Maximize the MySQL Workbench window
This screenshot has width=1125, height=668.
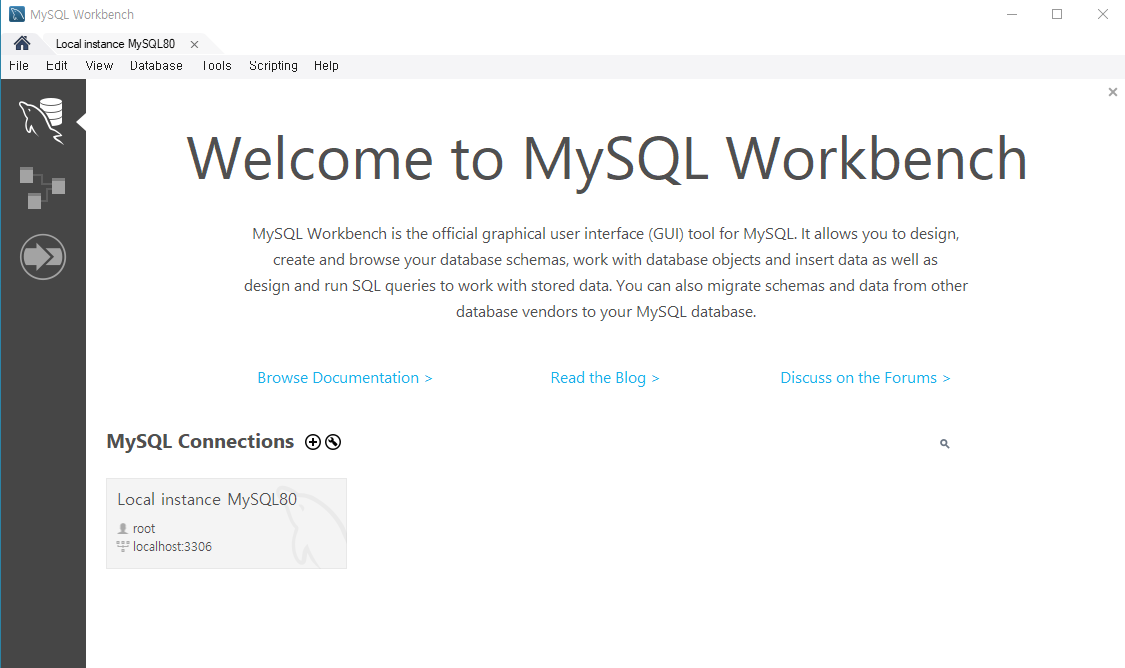pos(1057,14)
